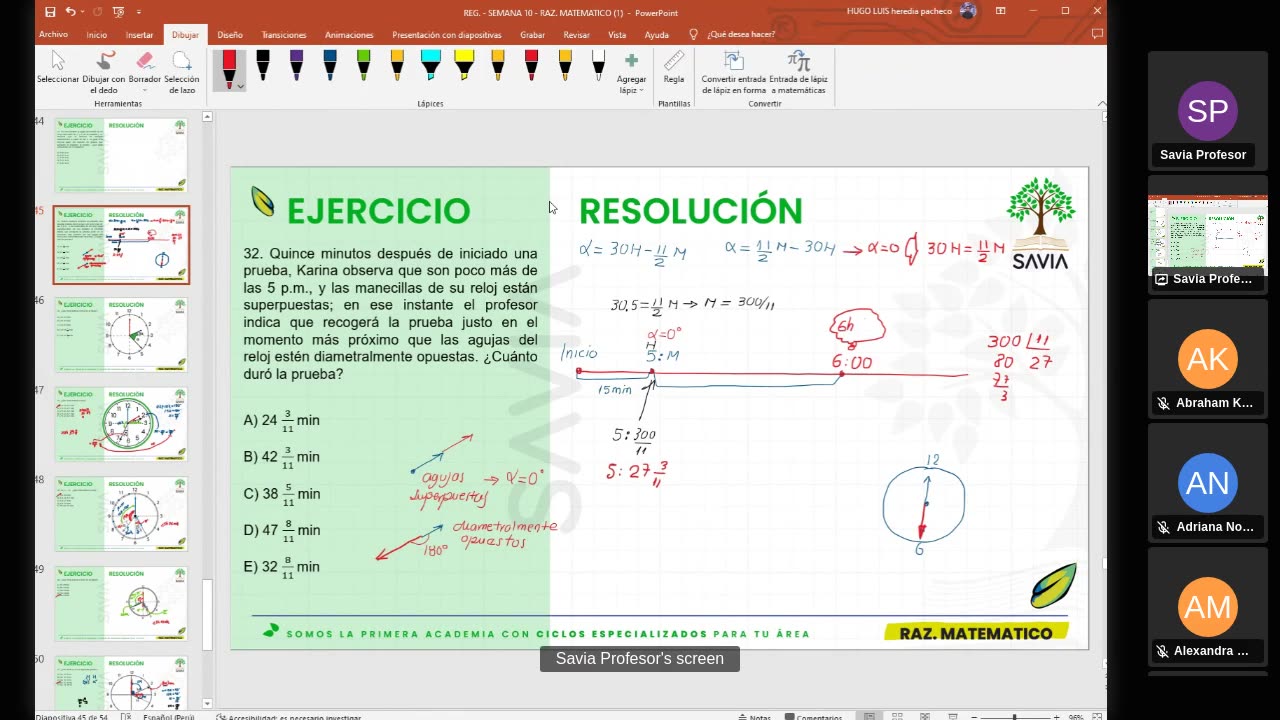Toggle the Regla ruler
Viewport: 1280px width, 720px height.
click(x=674, y=66)
